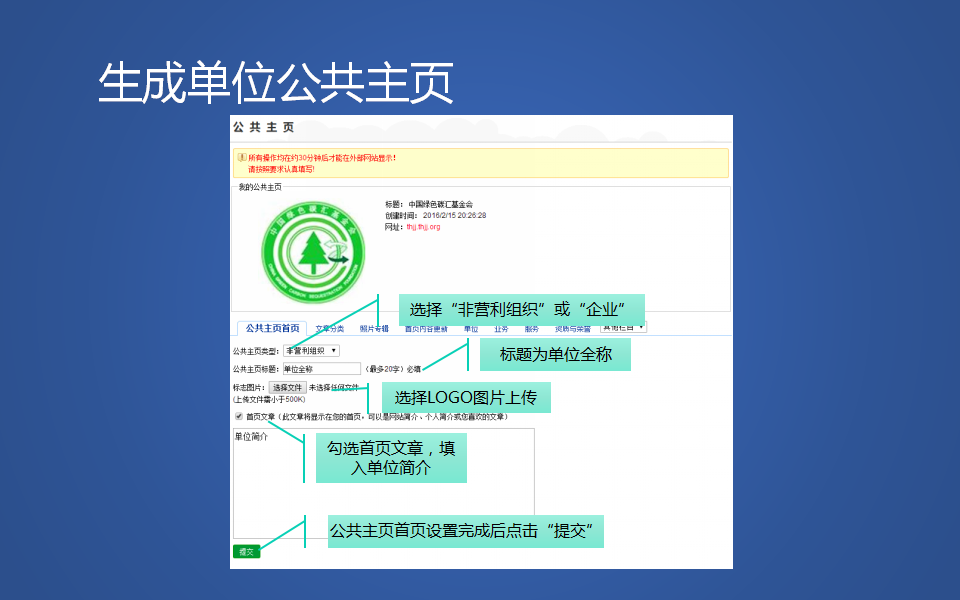Click the 公共主页标题 text input field
960x600 pixels.
coord(320,369)
